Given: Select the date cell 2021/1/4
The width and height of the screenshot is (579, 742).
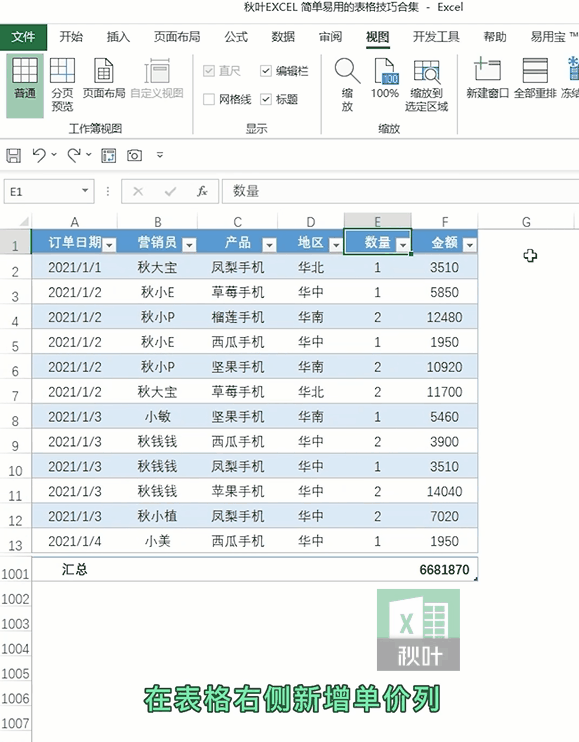Looking at the screenshot, I should (74, 541).
